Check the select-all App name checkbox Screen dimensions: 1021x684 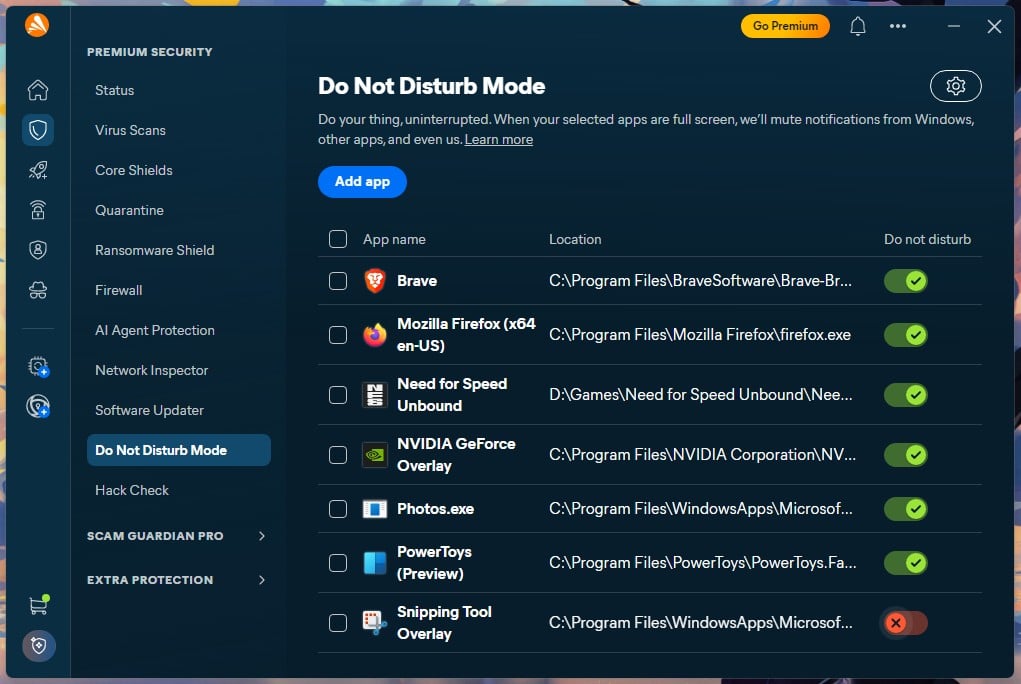point(338,239)
